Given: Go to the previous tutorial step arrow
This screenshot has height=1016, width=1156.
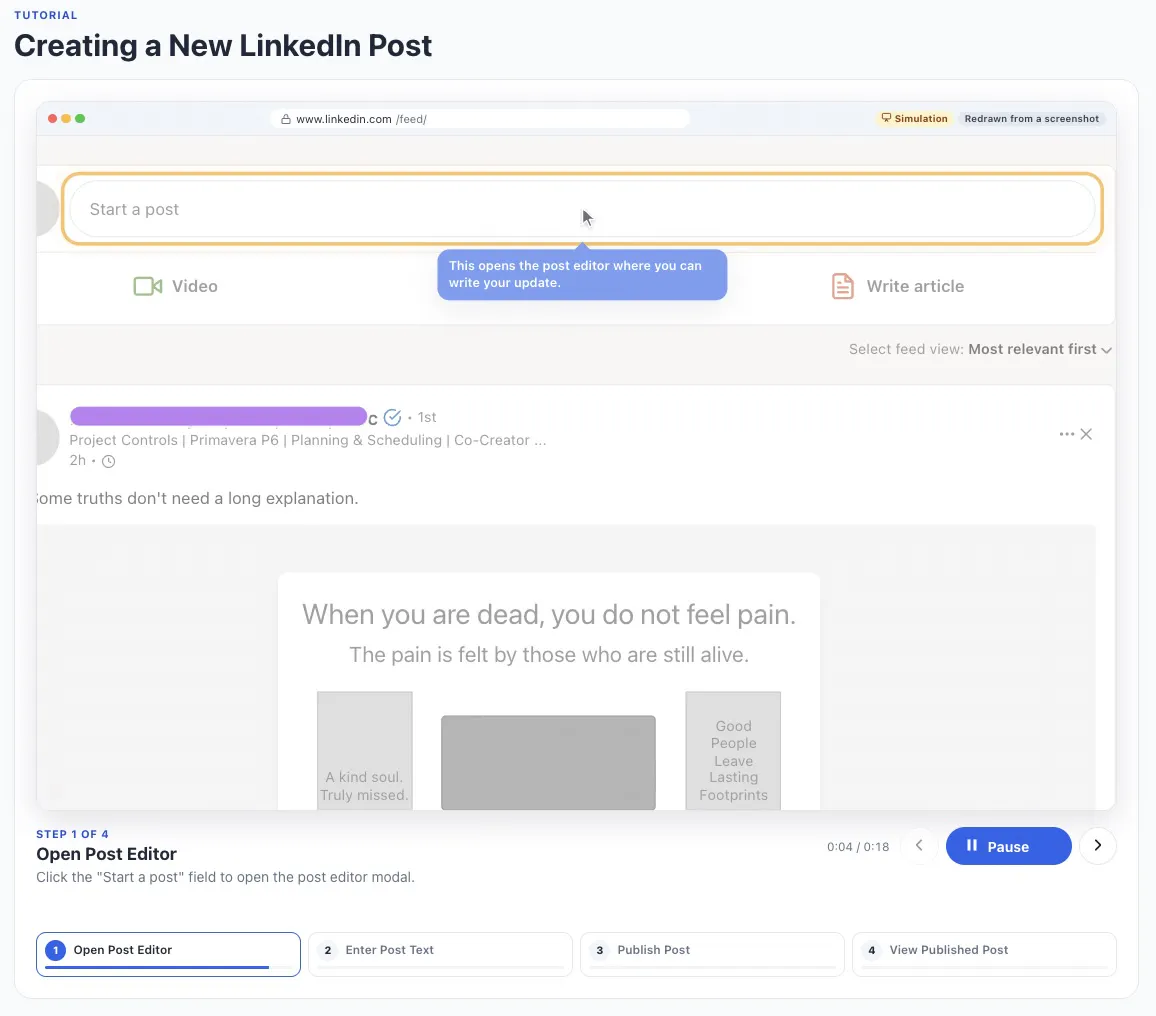Looking at the screenshot, I should [919, 846].
